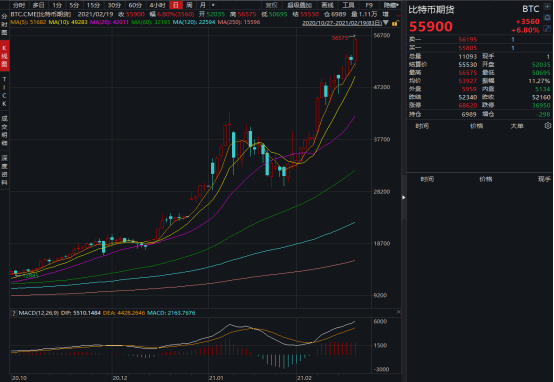
Task: Click the refresh icon beside BTC price
Action: pyautogui.click(x=547, y=18)
